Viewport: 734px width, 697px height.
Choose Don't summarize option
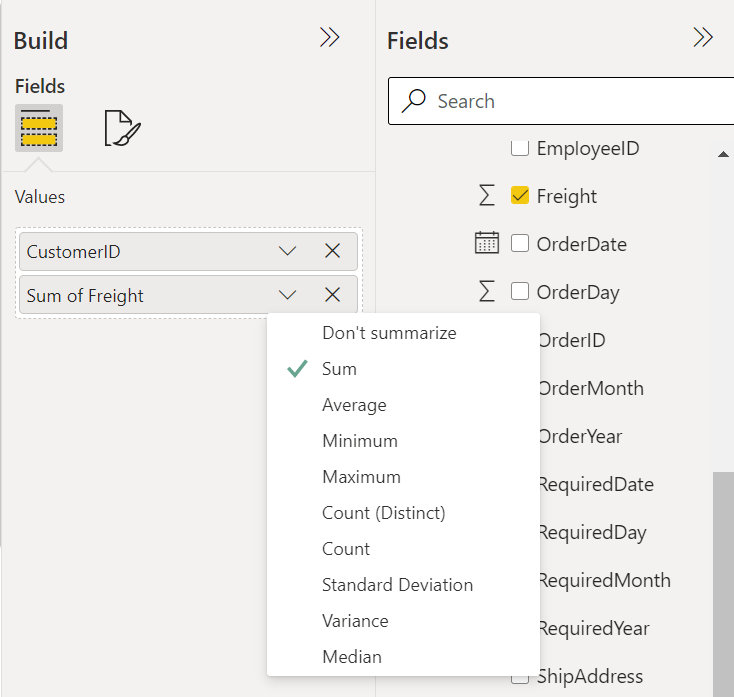click(403, 333)
